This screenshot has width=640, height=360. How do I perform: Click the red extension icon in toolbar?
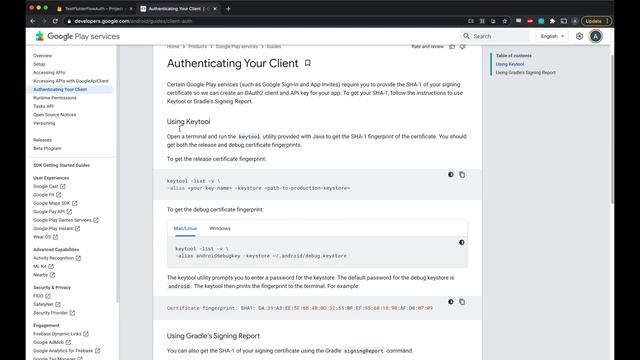point(530,21)
